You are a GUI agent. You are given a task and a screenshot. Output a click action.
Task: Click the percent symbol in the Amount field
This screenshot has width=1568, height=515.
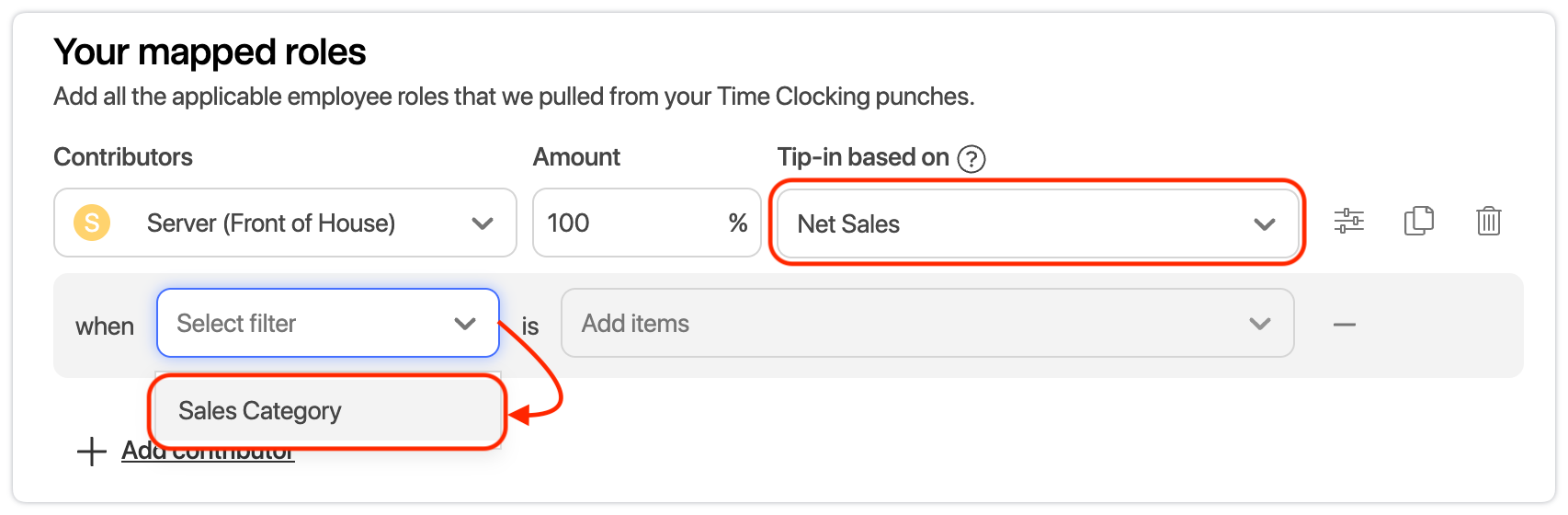click(737, 223)
